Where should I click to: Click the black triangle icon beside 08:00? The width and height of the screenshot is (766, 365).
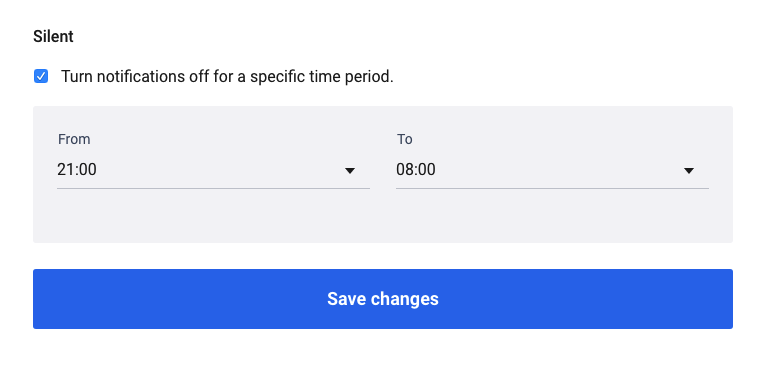[x=689, y=171]
